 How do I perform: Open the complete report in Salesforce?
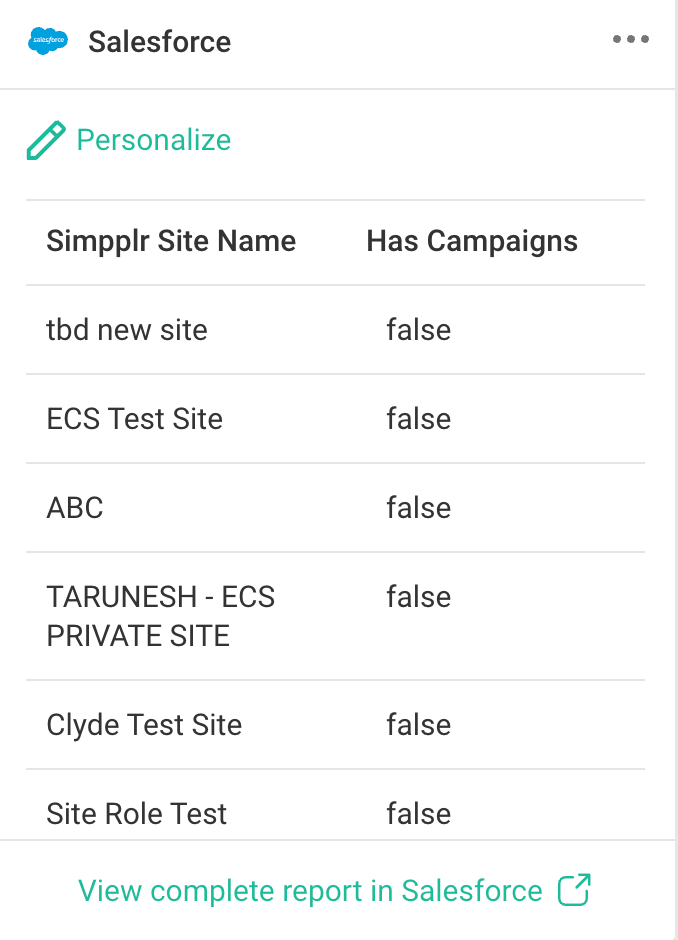309,888
